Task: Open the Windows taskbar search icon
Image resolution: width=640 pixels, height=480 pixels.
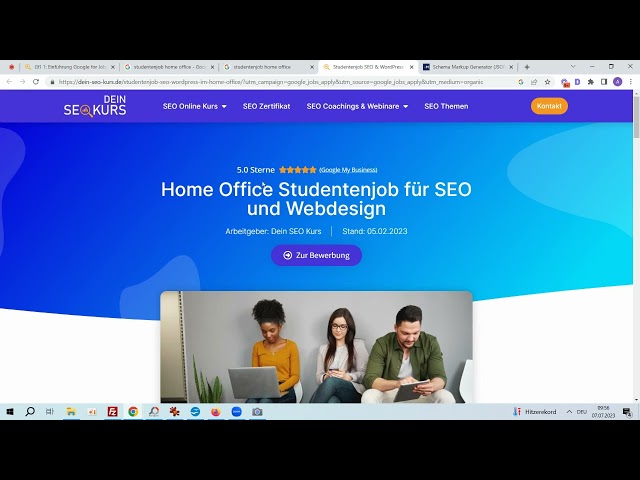Action: click(x=30, y=411)
